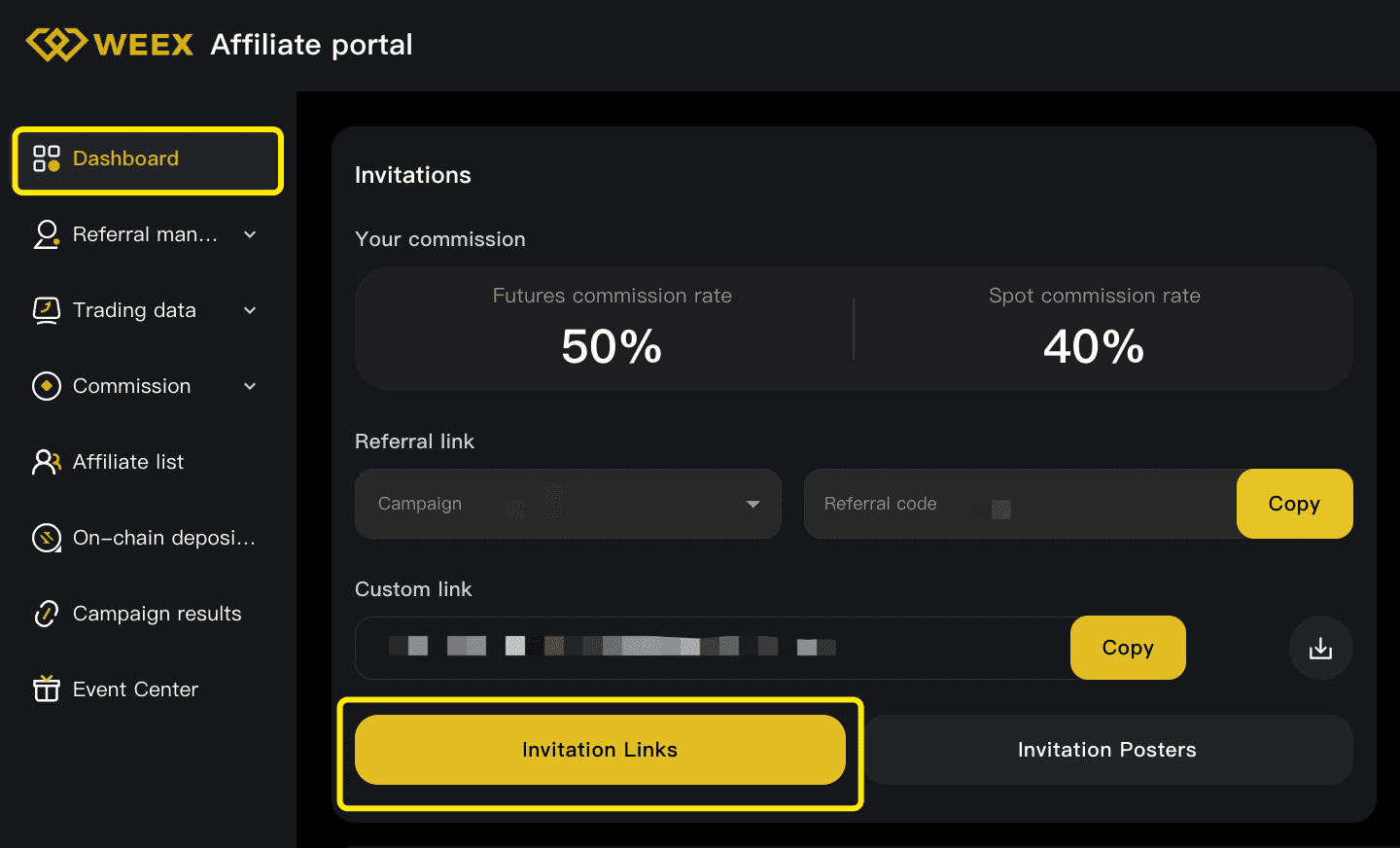This screenshot has width=1400, height=848.
Task: Expand the Trading data submenu chevron
Action: click(x=250, y=310)
